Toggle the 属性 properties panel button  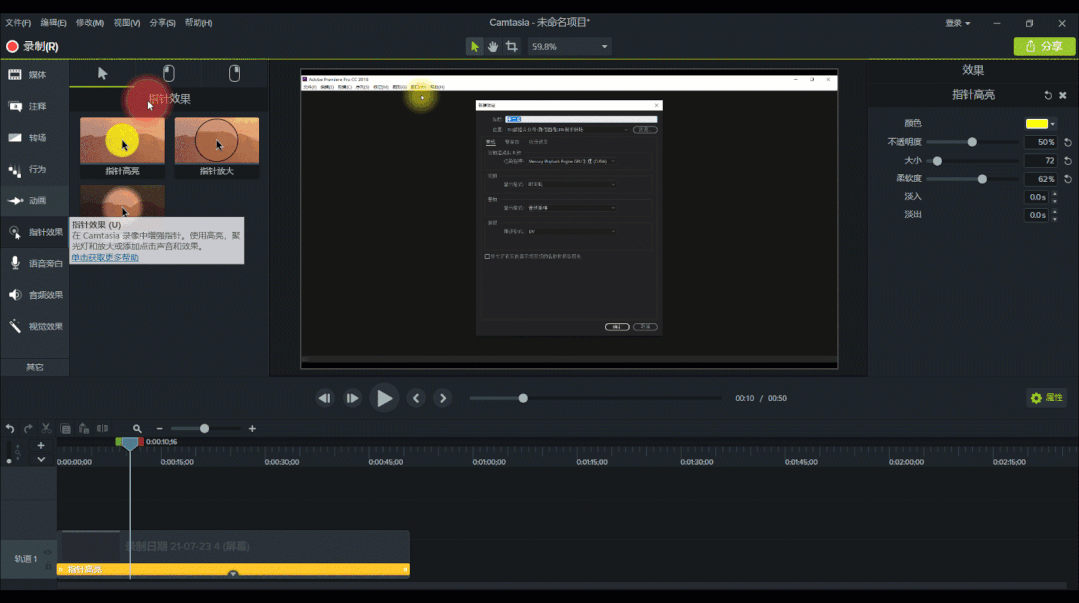click(x=1047, y=398)
